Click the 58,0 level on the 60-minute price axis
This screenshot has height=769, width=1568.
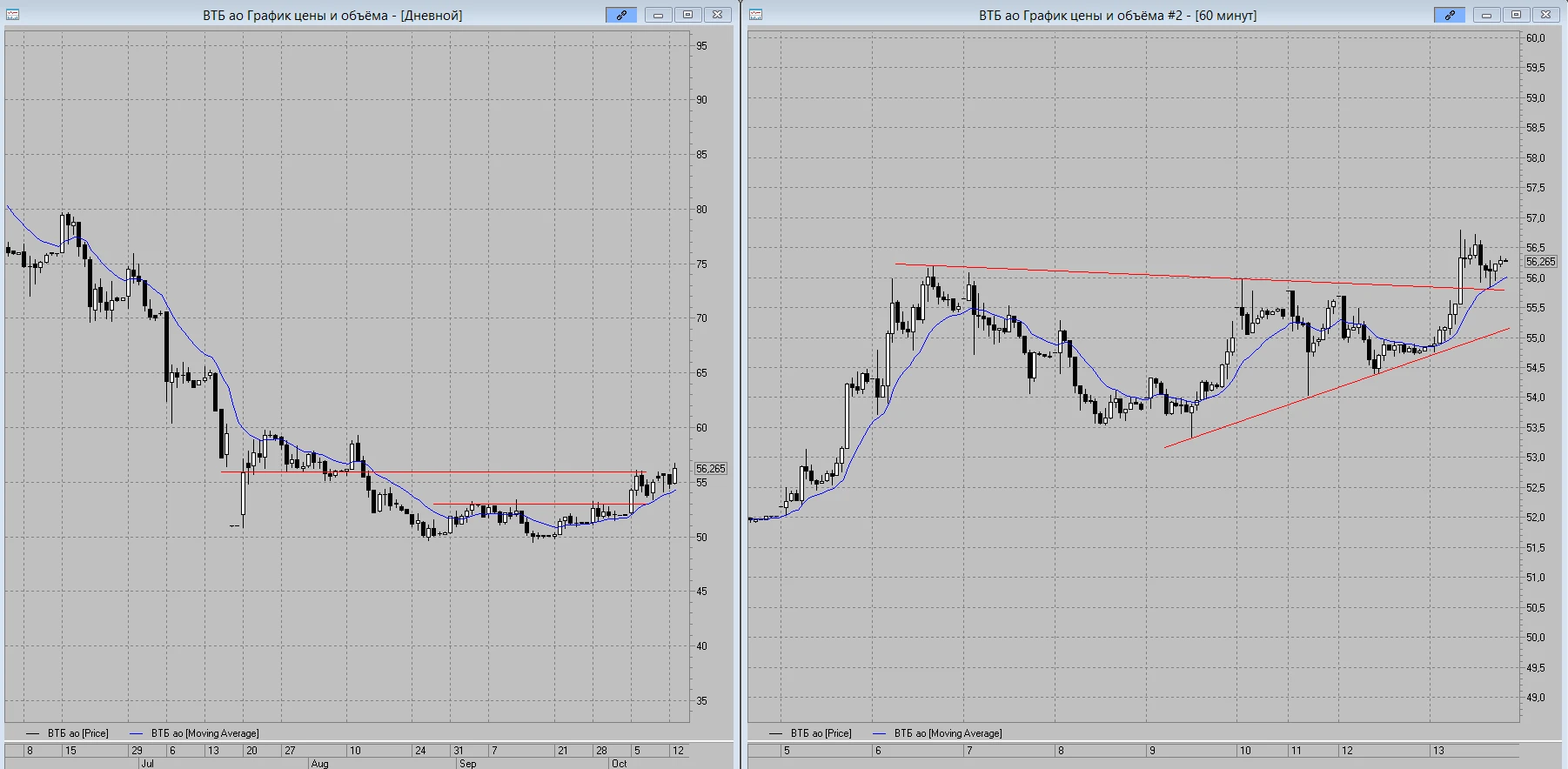pyautogui.click(x=1536, y=158)
